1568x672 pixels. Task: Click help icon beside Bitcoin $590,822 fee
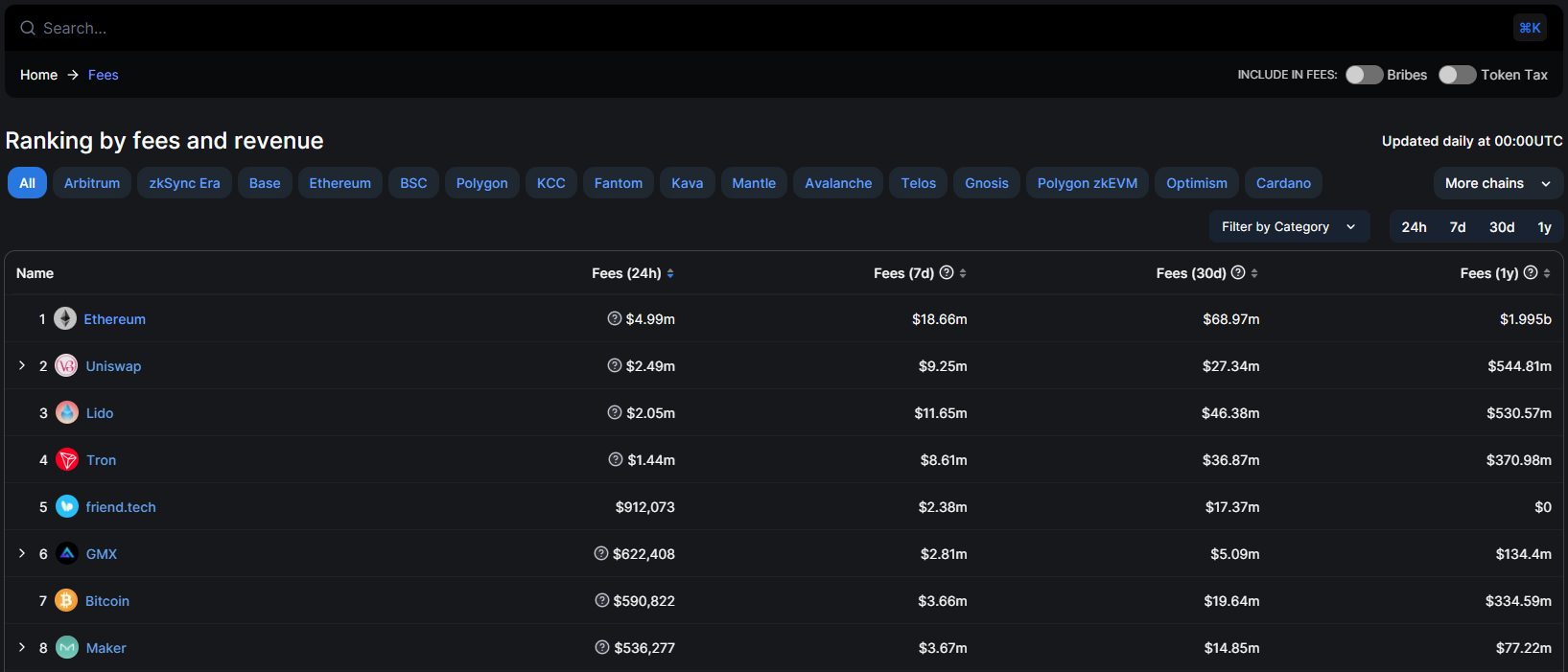click(x=602, y=600)
